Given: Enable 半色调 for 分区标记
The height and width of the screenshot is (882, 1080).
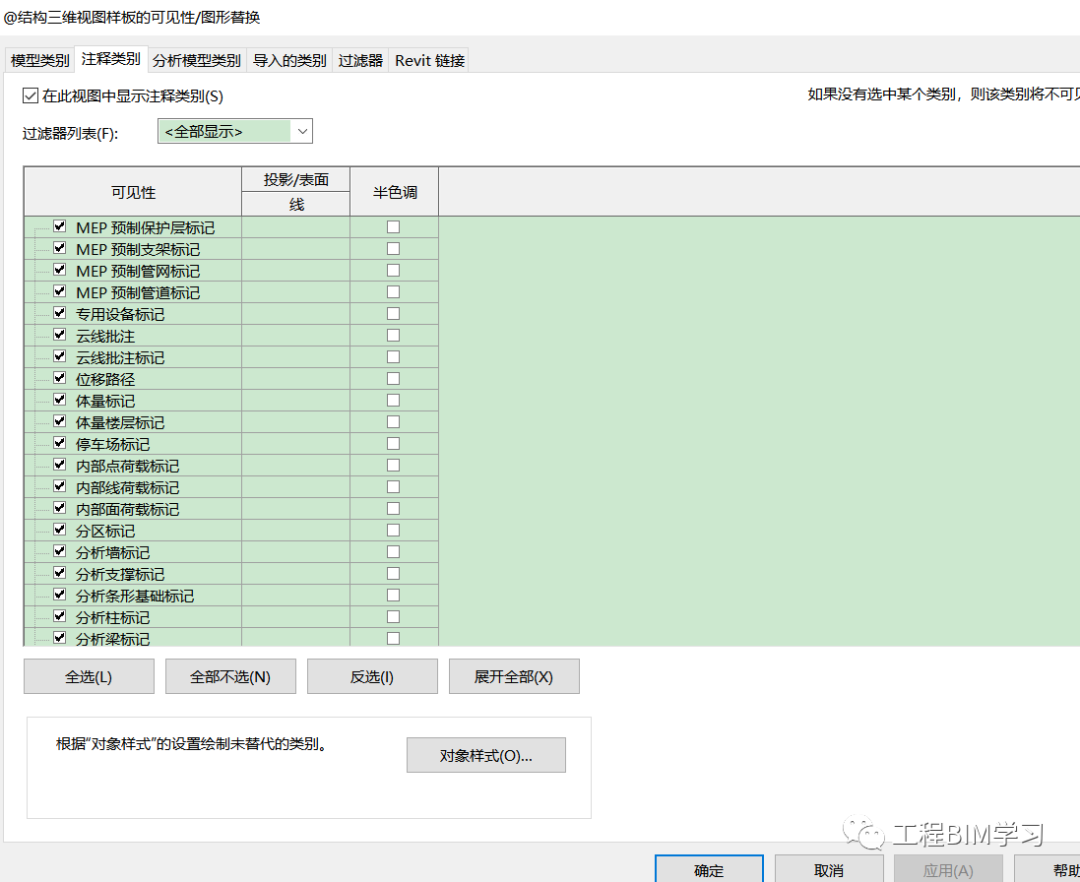Looking at the screenshot, I should (393, 530).
